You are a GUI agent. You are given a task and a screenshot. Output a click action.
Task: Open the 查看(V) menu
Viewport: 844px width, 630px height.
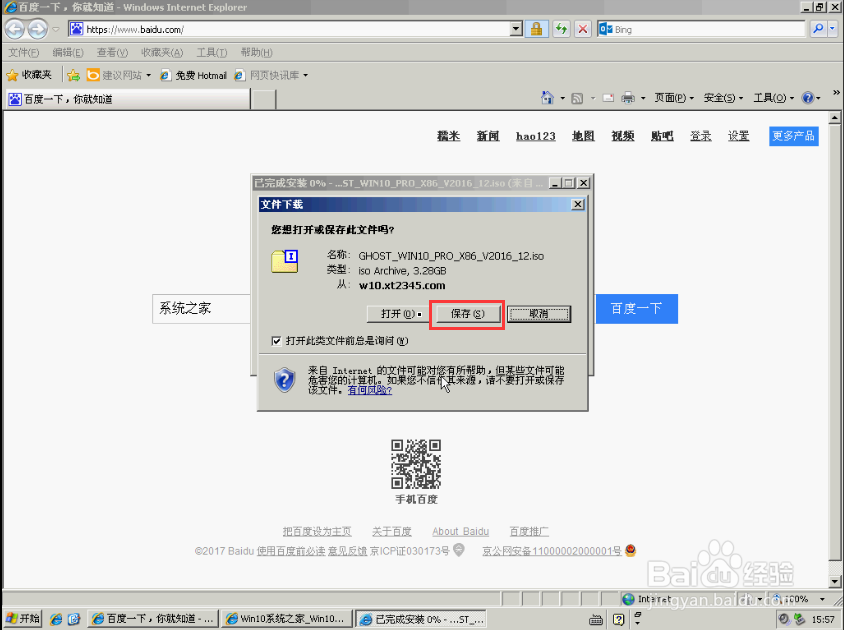pos(112,53)
